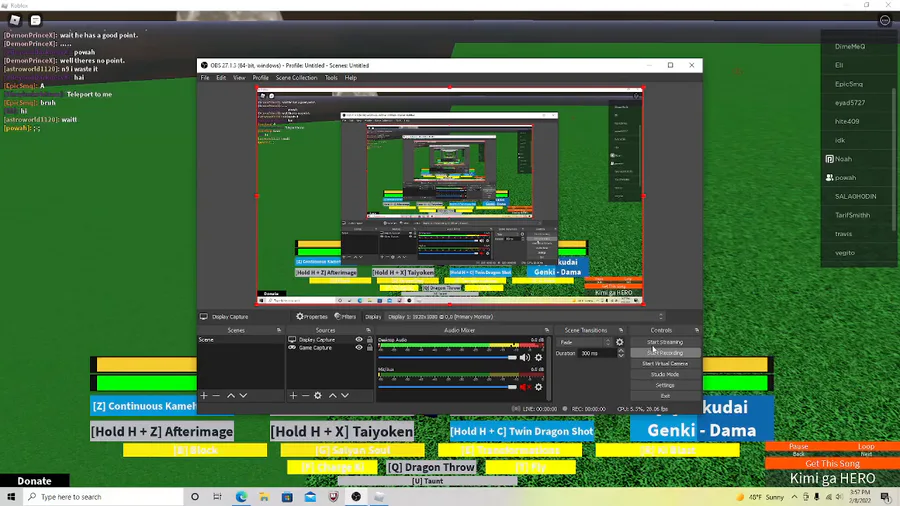Pop out the Audio Mixer dock
900x506 pixels.
[x=547, y=330]
